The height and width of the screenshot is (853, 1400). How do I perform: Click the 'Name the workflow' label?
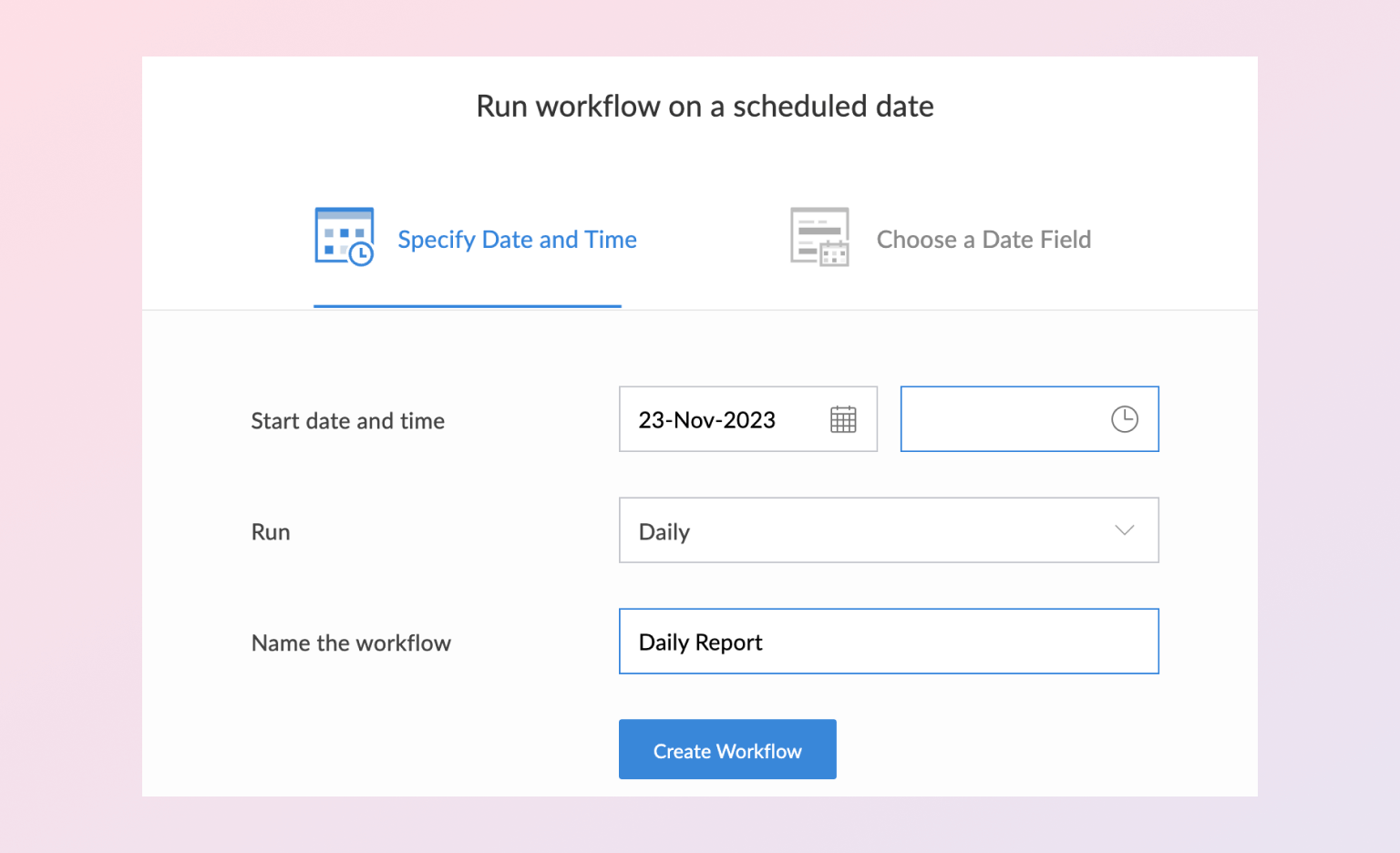(x=351, y=643)
